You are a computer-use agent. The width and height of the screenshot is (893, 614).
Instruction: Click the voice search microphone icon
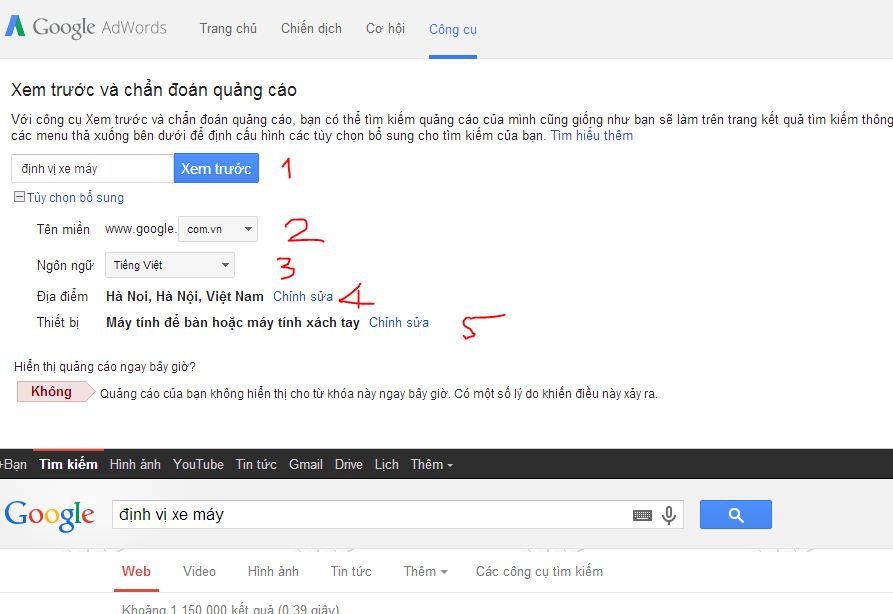click(669, 515)
